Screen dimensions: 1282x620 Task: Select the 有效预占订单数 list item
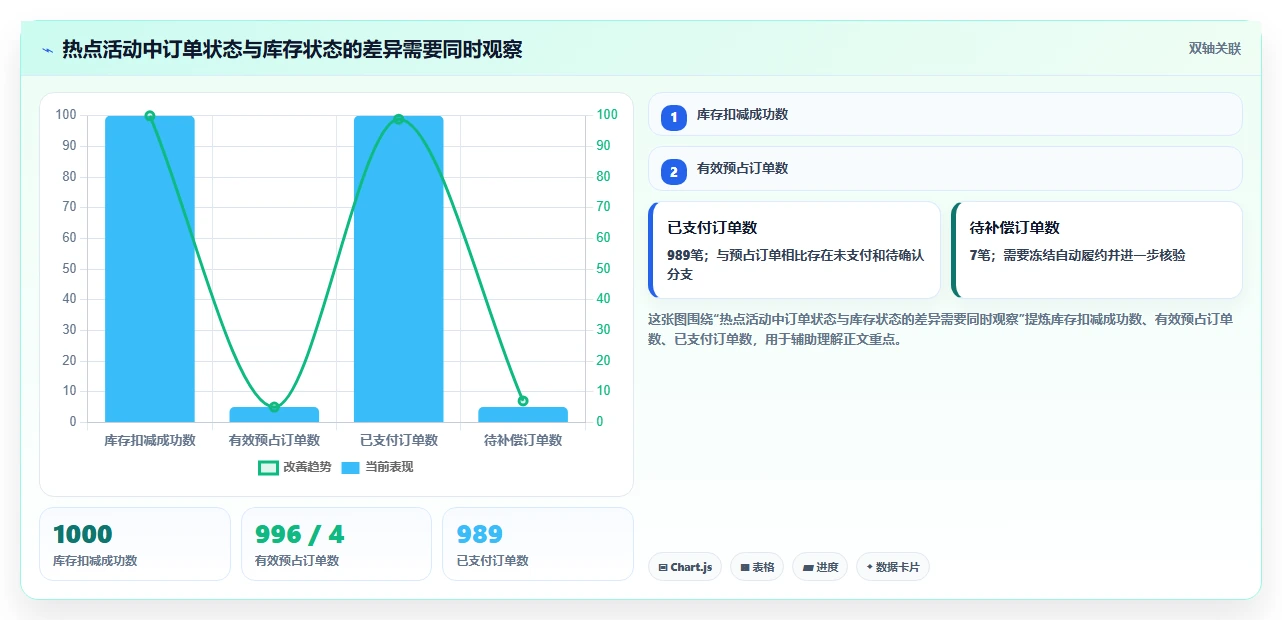945,168
